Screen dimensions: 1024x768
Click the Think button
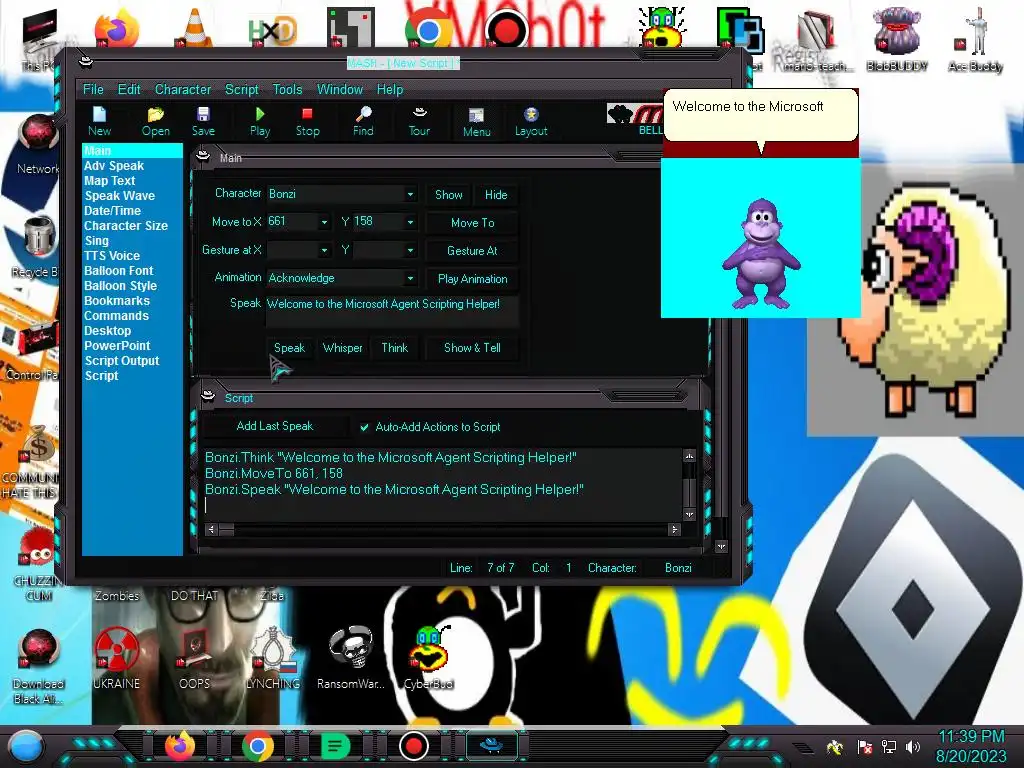[x=394, y=348]
